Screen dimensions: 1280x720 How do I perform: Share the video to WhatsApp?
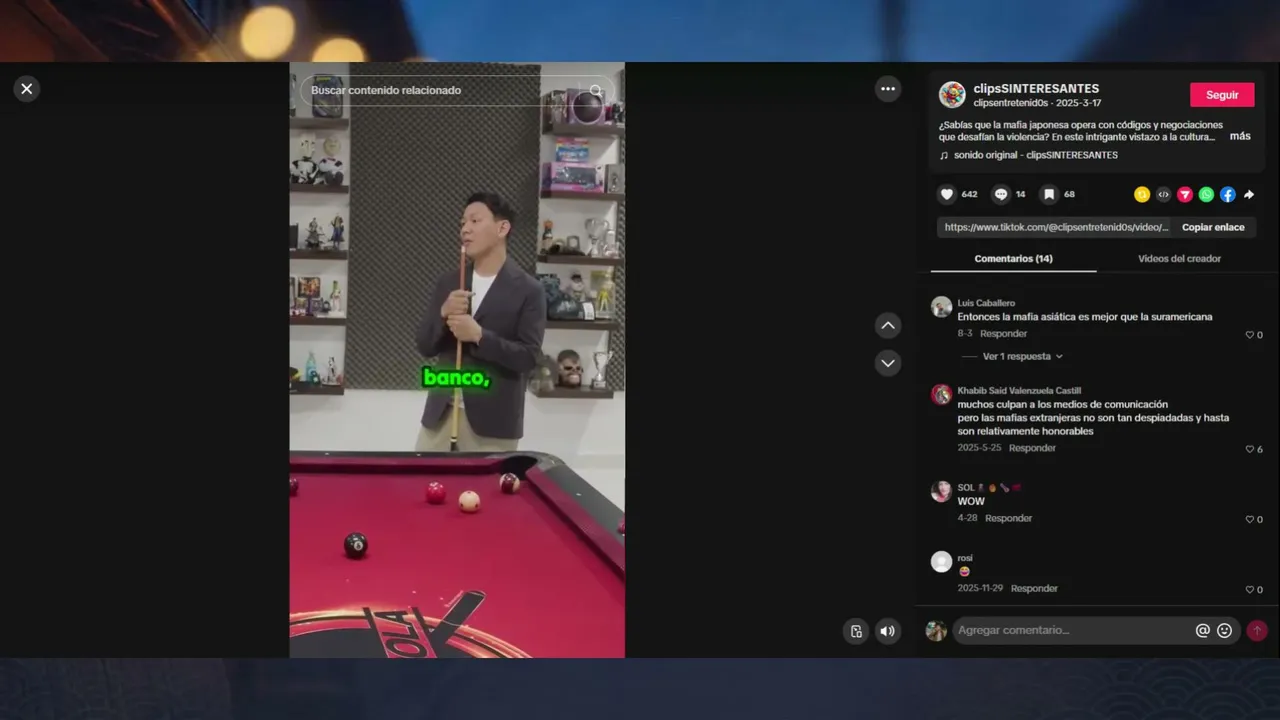(1206, 195)
